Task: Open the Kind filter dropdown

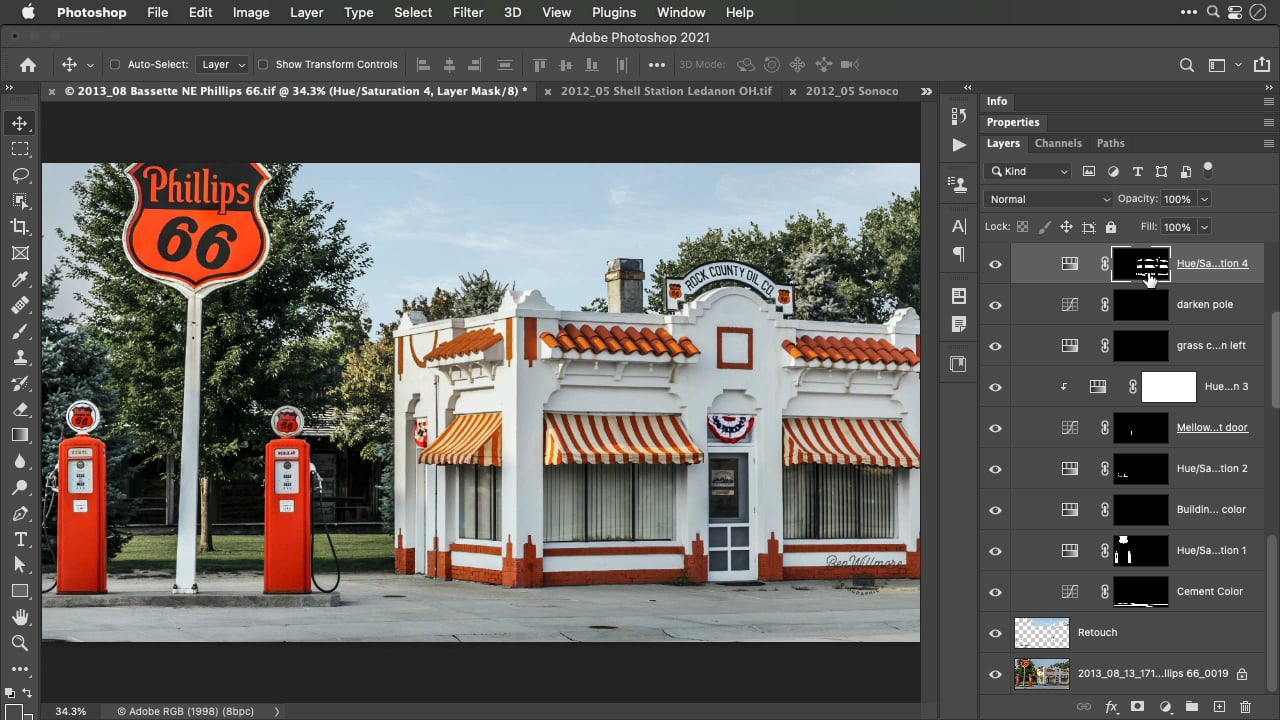Action: (x=1028, y=171)
